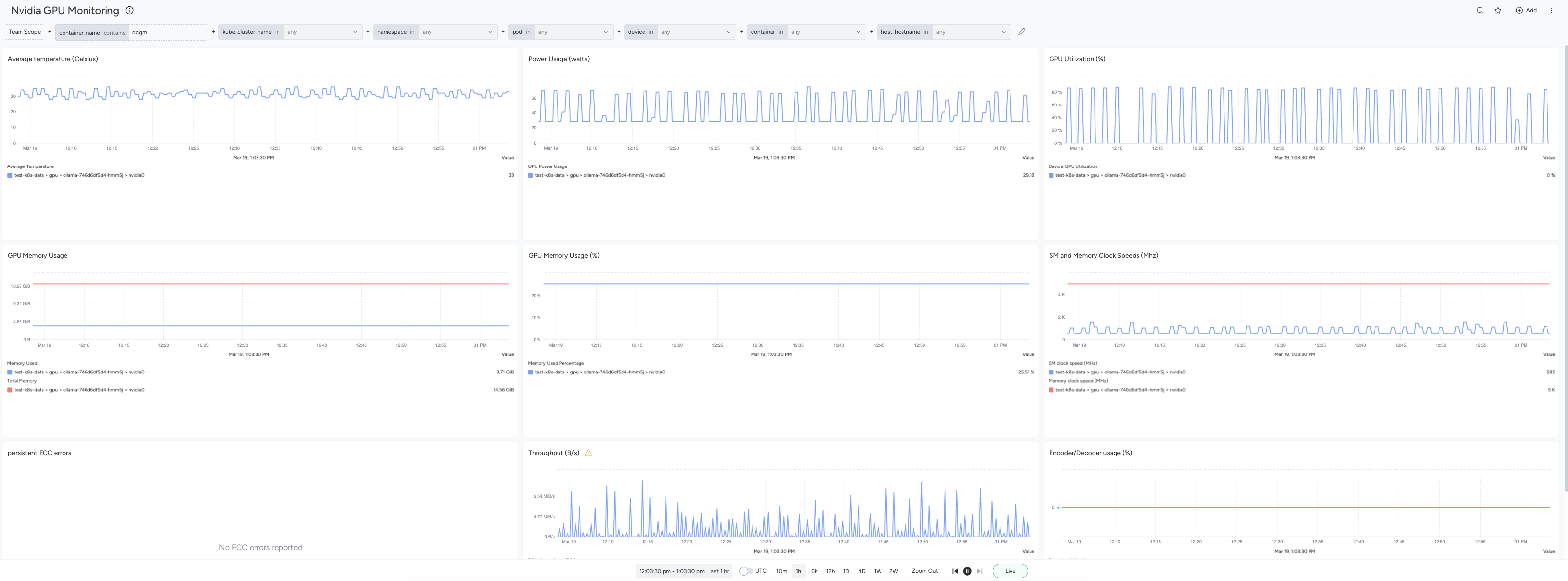1568x581 pixels.
Task: Click the Add panel button
Action: pos(1526,10)
